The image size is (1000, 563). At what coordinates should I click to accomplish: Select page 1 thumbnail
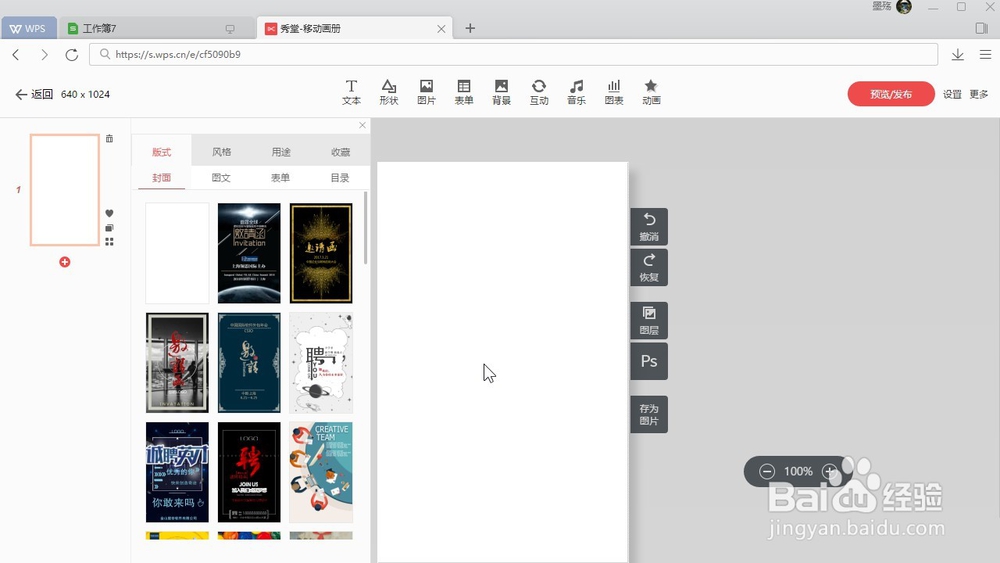pos(64,190)
